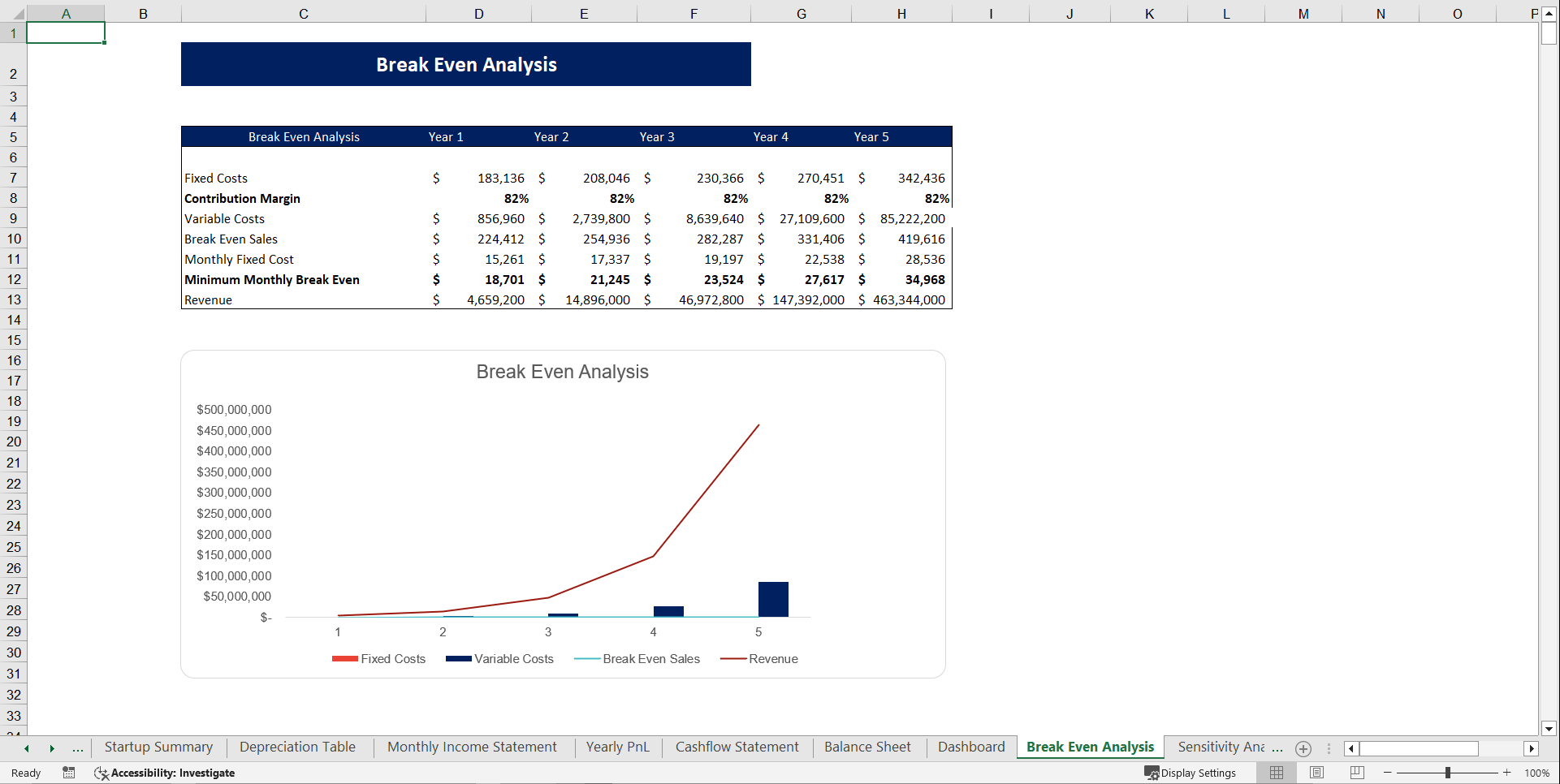Click the chart title Break Even Analysis
This screenshot has height=784, width=1560.
tap(562, 372)
